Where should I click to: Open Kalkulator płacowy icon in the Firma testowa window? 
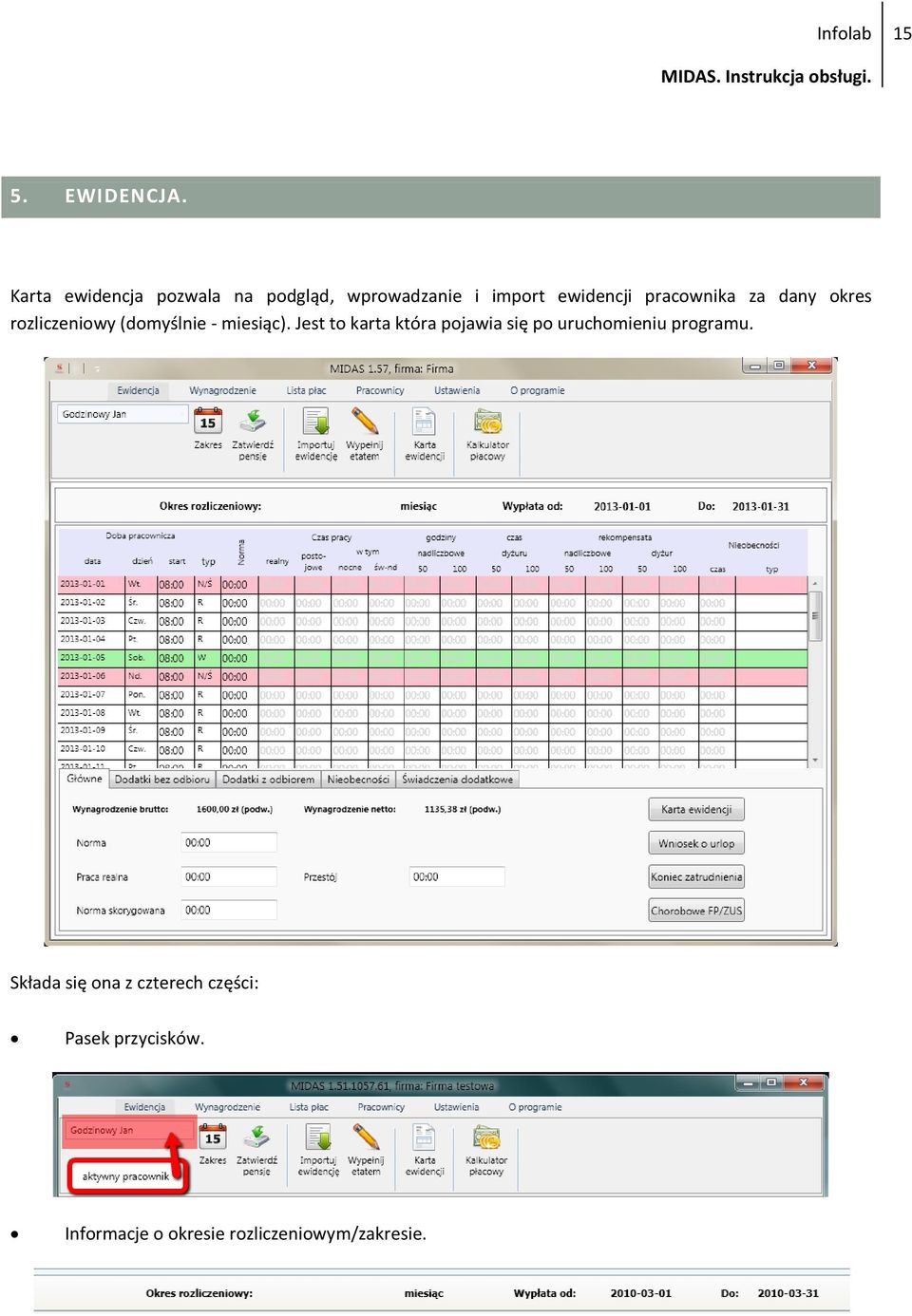tap(486, 1137)
